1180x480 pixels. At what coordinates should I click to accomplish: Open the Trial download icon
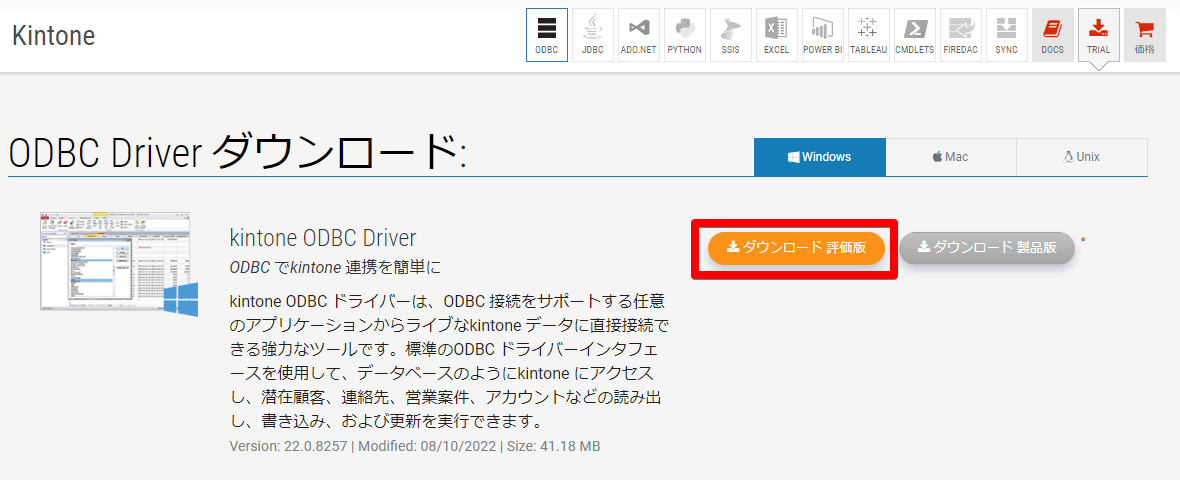(x=1098, y=35)
